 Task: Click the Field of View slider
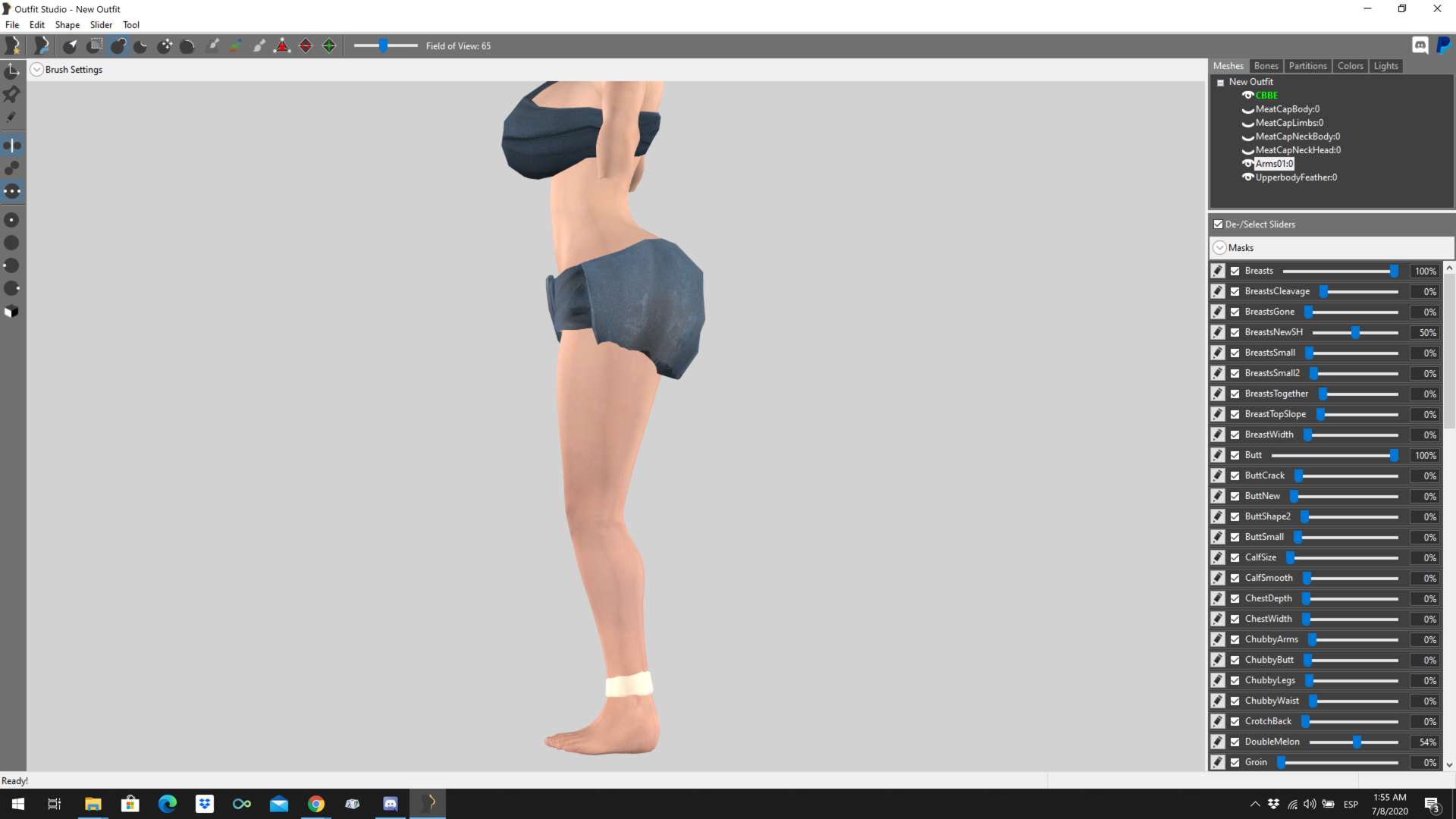pos(385,46)
